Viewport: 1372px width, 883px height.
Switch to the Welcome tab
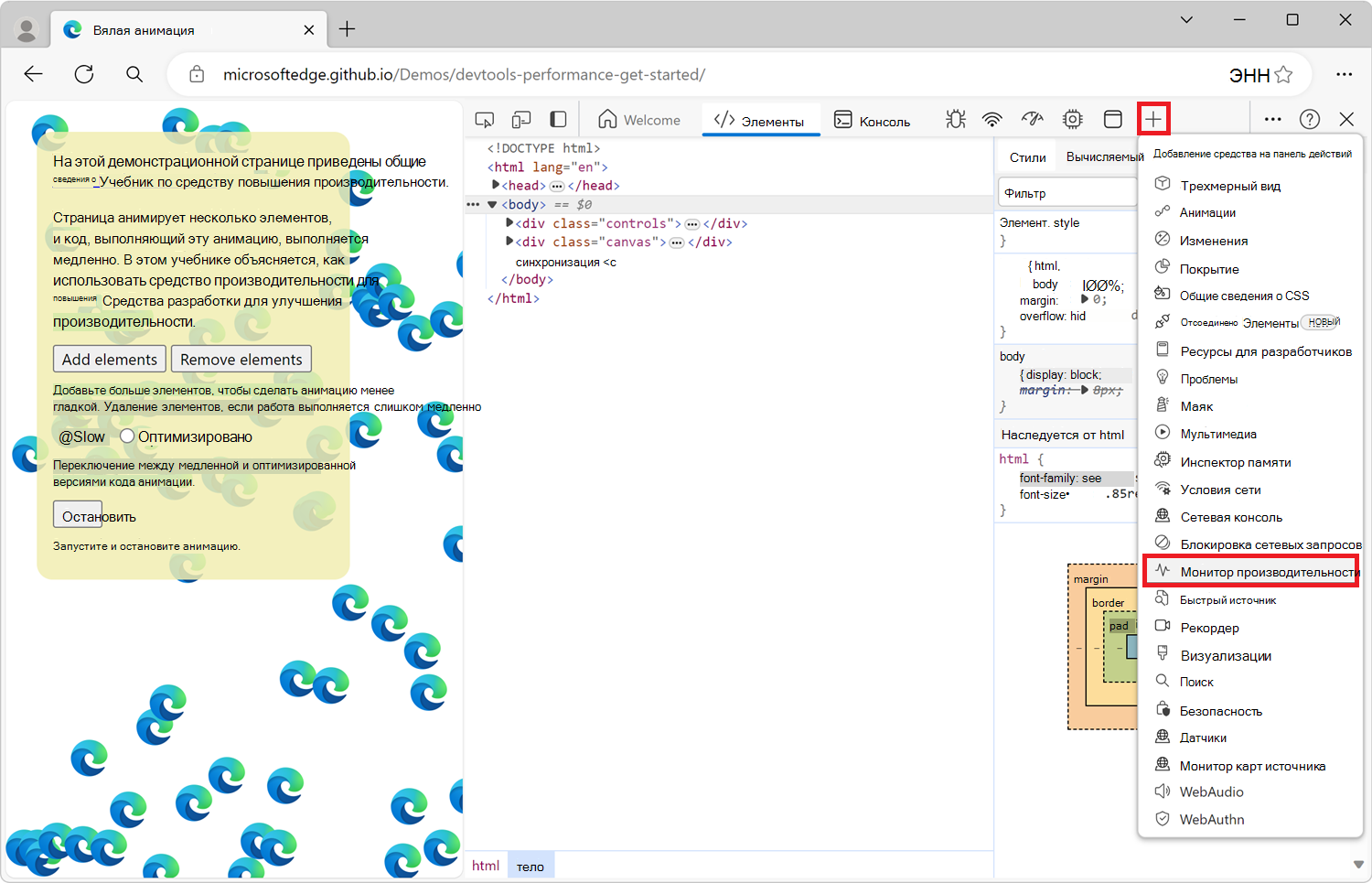(x=640, y=120)
